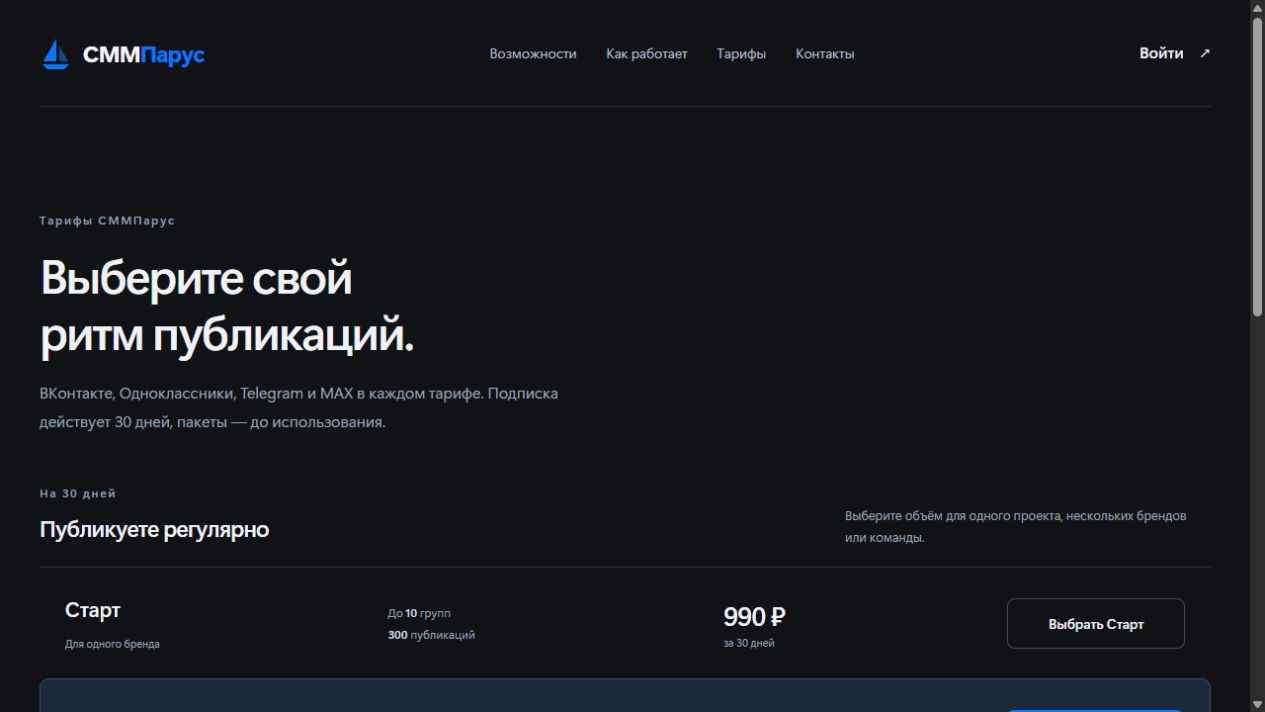Click the 'Тарифы СММПарус' eyebrow label

point(107,221)
